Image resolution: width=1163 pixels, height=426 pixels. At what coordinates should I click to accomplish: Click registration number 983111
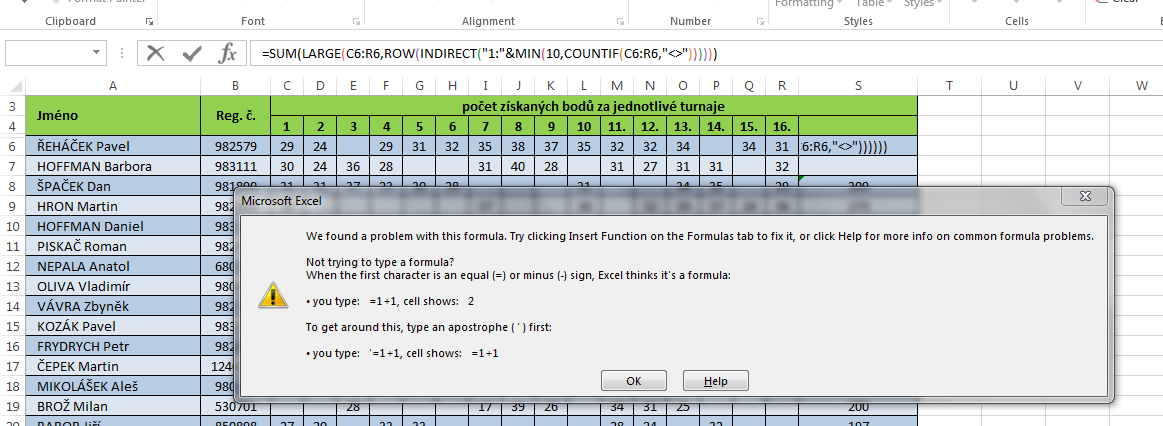(x=235, y=166)
